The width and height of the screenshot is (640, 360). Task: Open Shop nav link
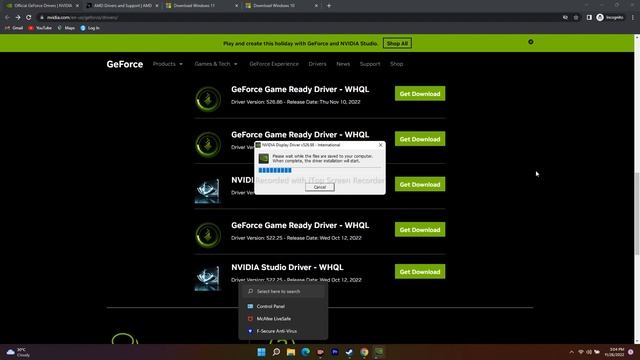(396, 64)
